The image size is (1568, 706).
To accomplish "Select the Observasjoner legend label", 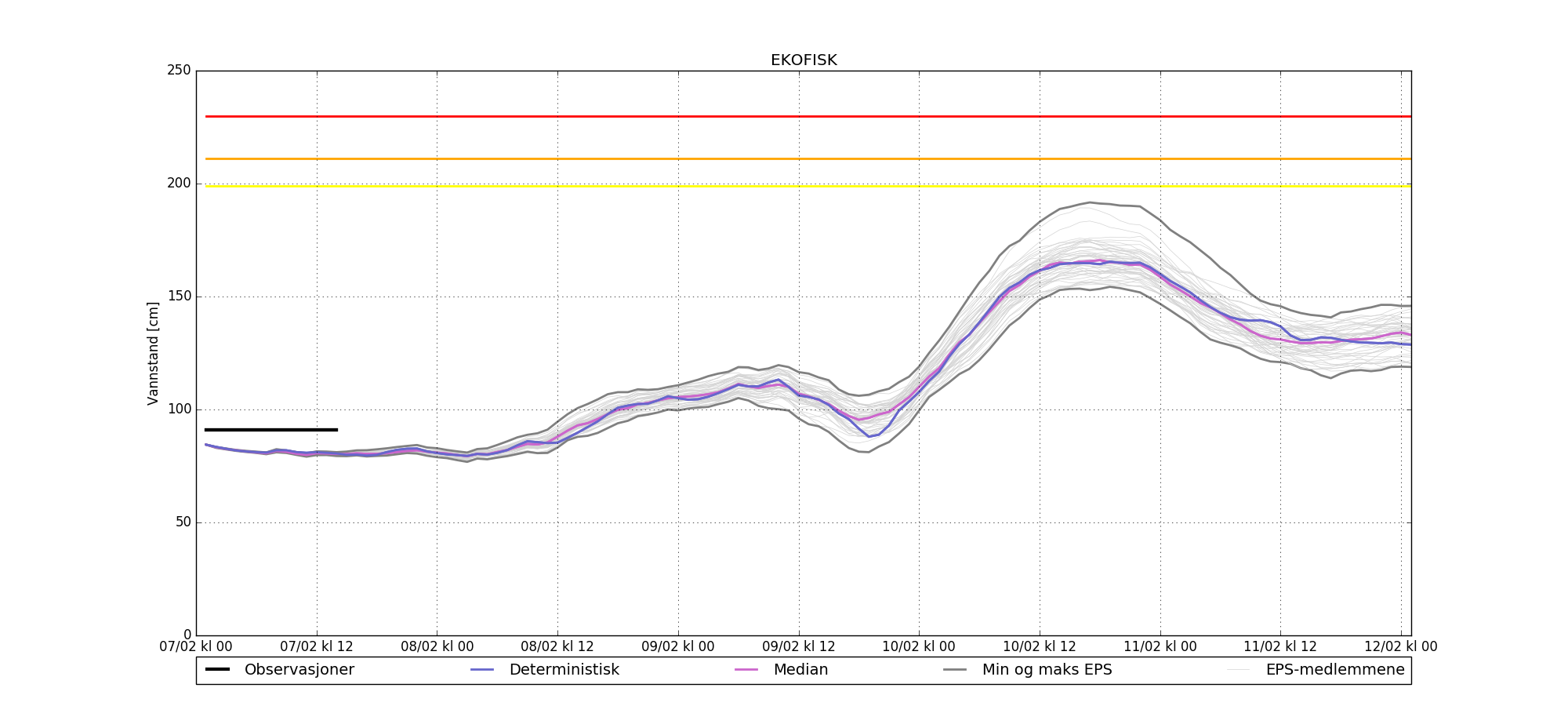I will tap(299, 670).
